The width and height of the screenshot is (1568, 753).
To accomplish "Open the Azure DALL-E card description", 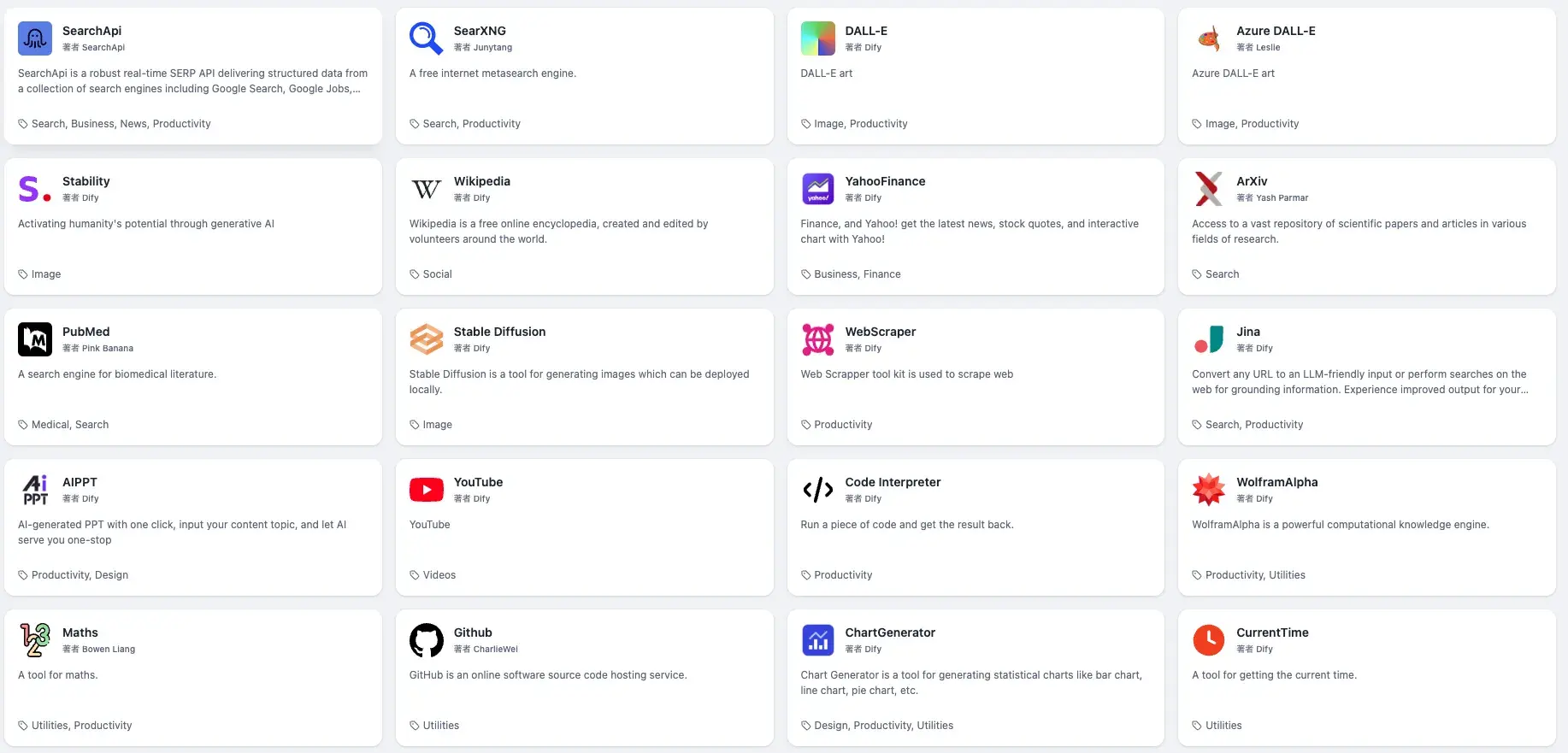I will click(1232, 74).
